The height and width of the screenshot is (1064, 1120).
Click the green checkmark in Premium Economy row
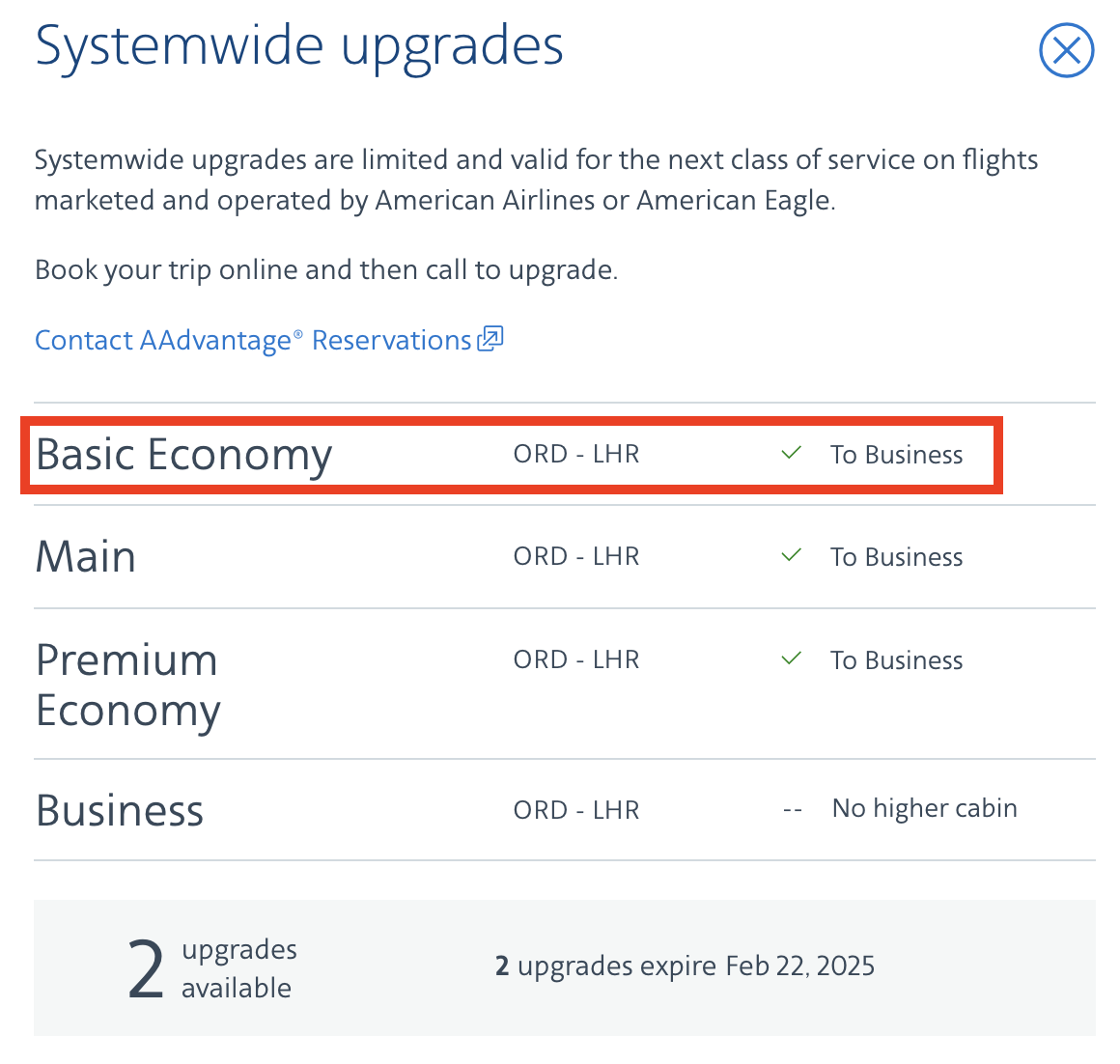tap(792, 658)
